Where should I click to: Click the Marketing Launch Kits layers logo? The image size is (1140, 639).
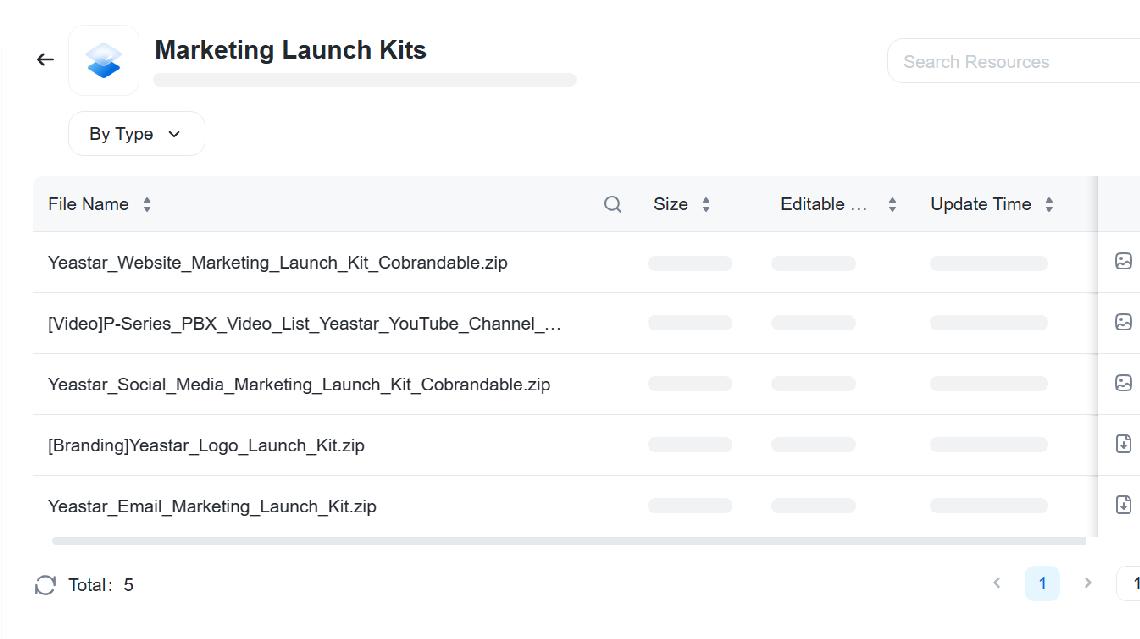104,60
